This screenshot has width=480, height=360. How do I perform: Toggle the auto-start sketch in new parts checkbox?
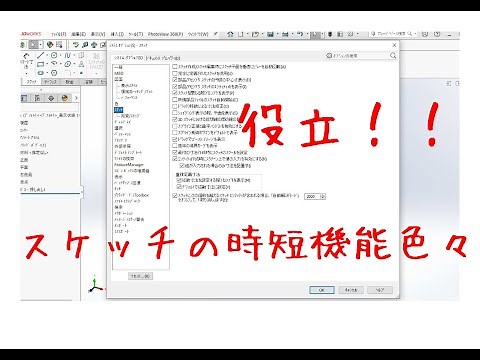point(175,100)
